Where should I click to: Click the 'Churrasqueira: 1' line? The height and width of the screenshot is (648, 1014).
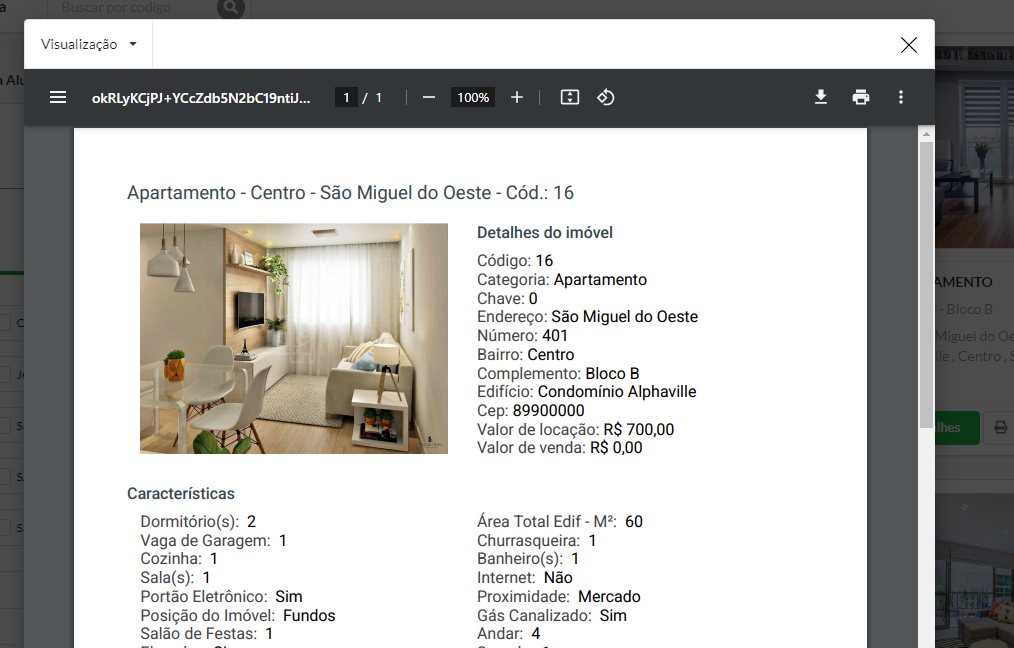[537, 541]
